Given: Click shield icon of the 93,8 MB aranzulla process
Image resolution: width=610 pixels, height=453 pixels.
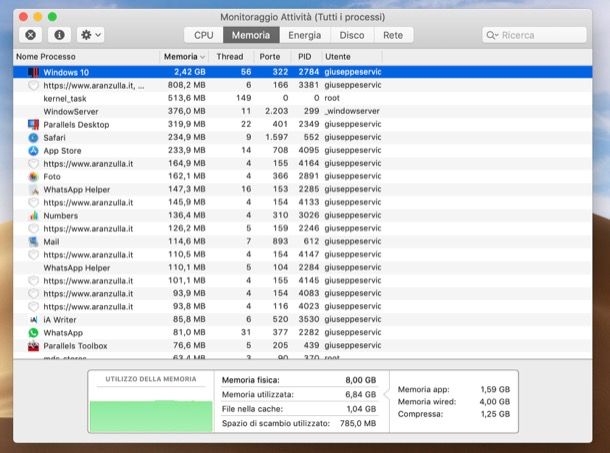Looking at the screenshot, I should pyautogui.click(x=33, y=307).
